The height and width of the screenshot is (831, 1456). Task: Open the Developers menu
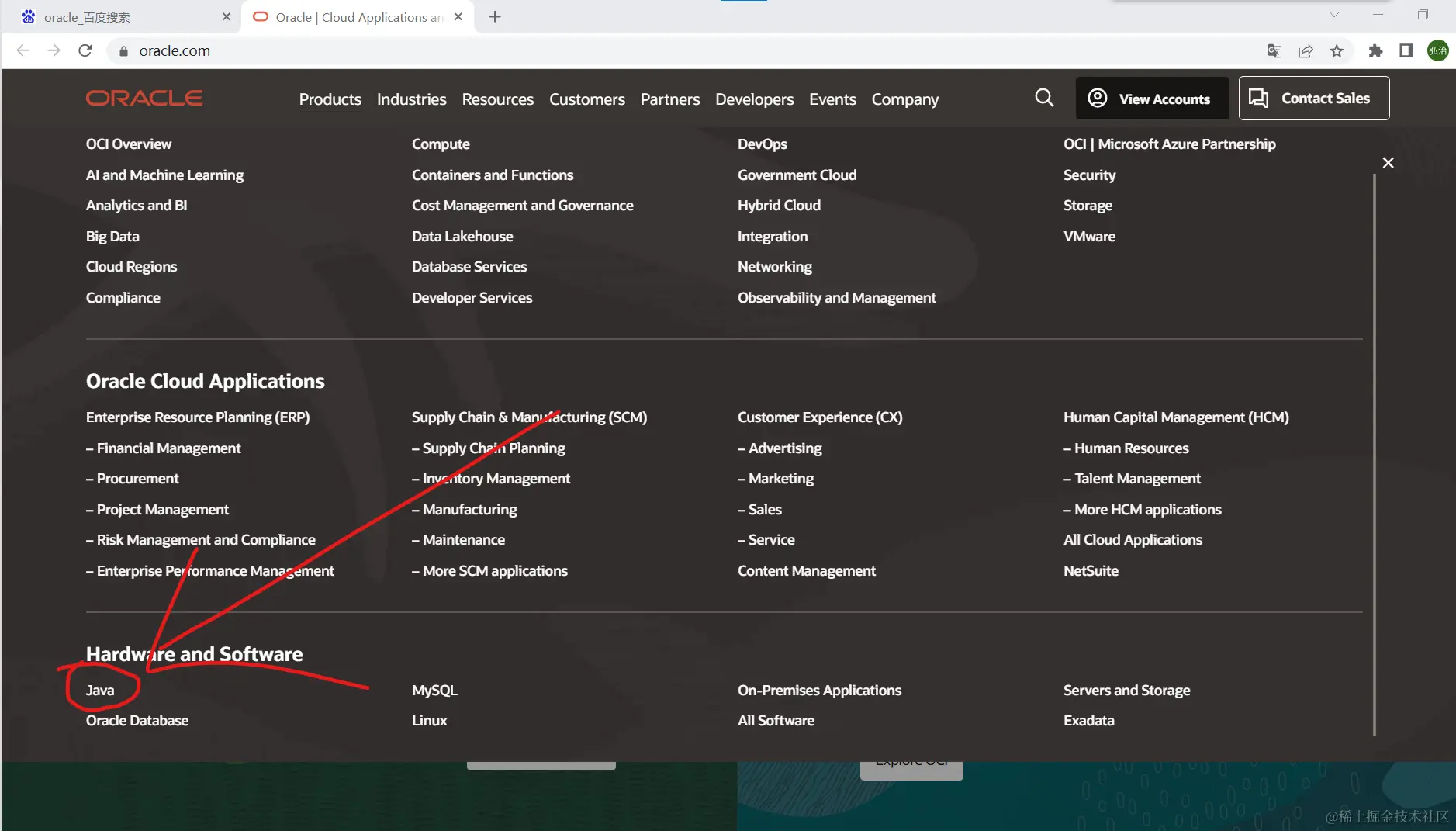[x=754, y=99]
